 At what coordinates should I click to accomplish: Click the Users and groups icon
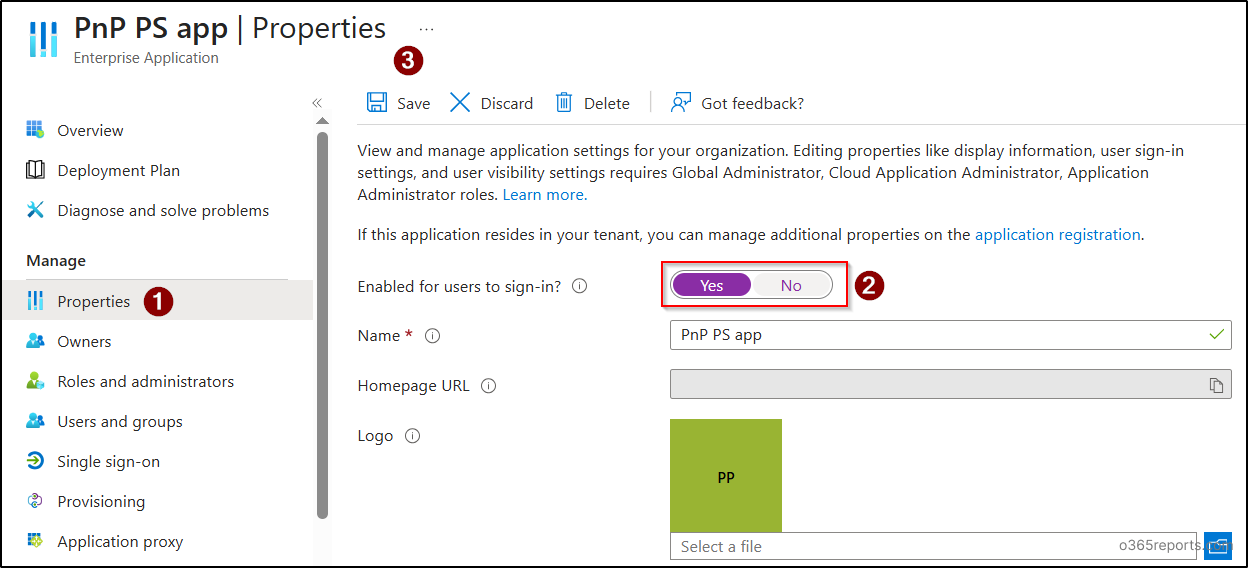(35, 421)
